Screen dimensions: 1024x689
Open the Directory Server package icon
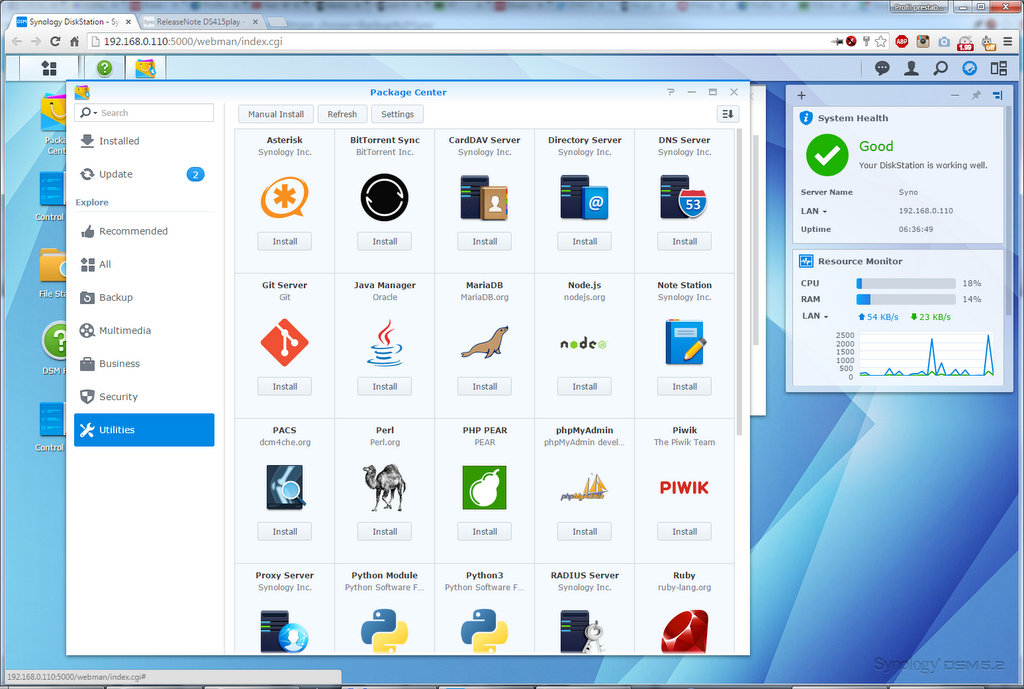pos(584,197)
